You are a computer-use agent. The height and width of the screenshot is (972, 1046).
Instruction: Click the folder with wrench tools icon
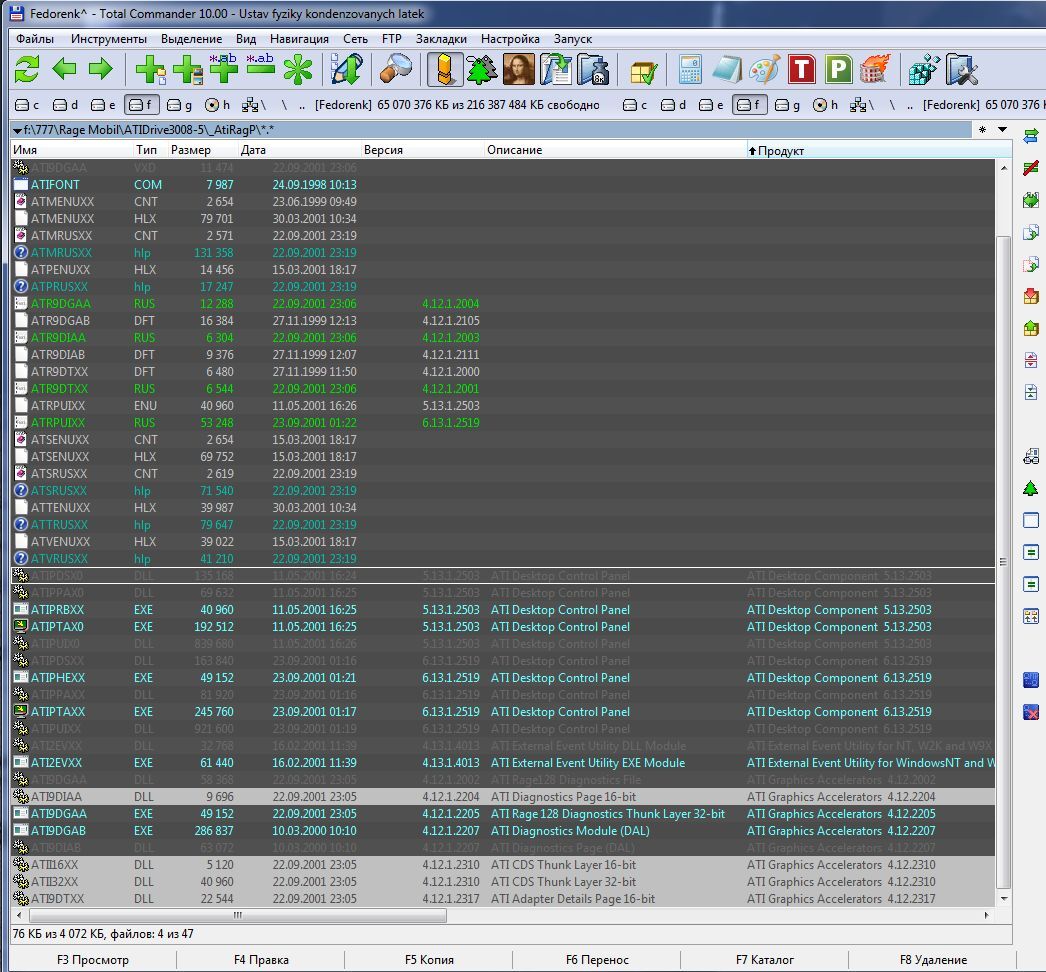tap(961, 69)
